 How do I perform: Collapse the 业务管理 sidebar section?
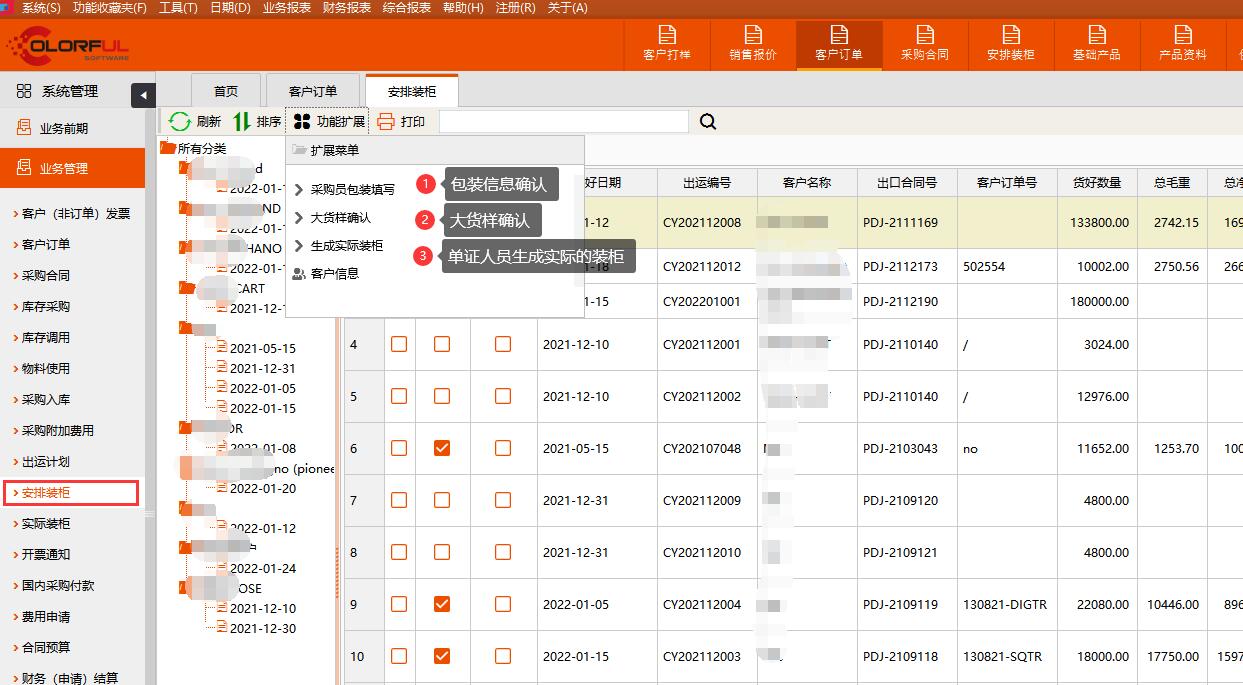[72, 168]
